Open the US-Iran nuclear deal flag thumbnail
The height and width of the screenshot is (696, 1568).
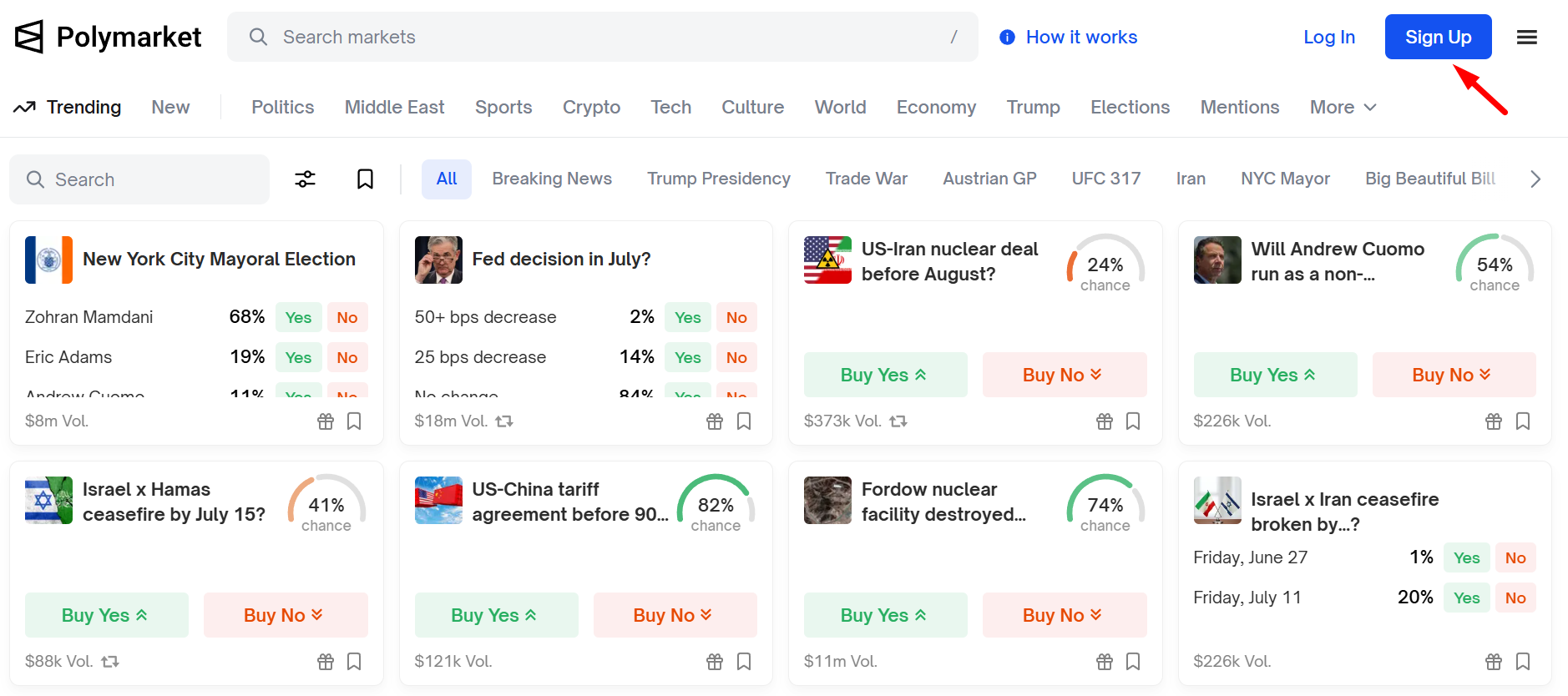[x=827, y=260]
